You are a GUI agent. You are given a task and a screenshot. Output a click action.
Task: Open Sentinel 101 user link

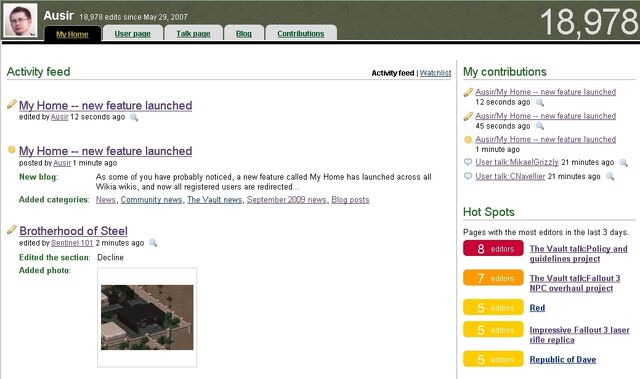pyautogui.click(x=72, y=243)
